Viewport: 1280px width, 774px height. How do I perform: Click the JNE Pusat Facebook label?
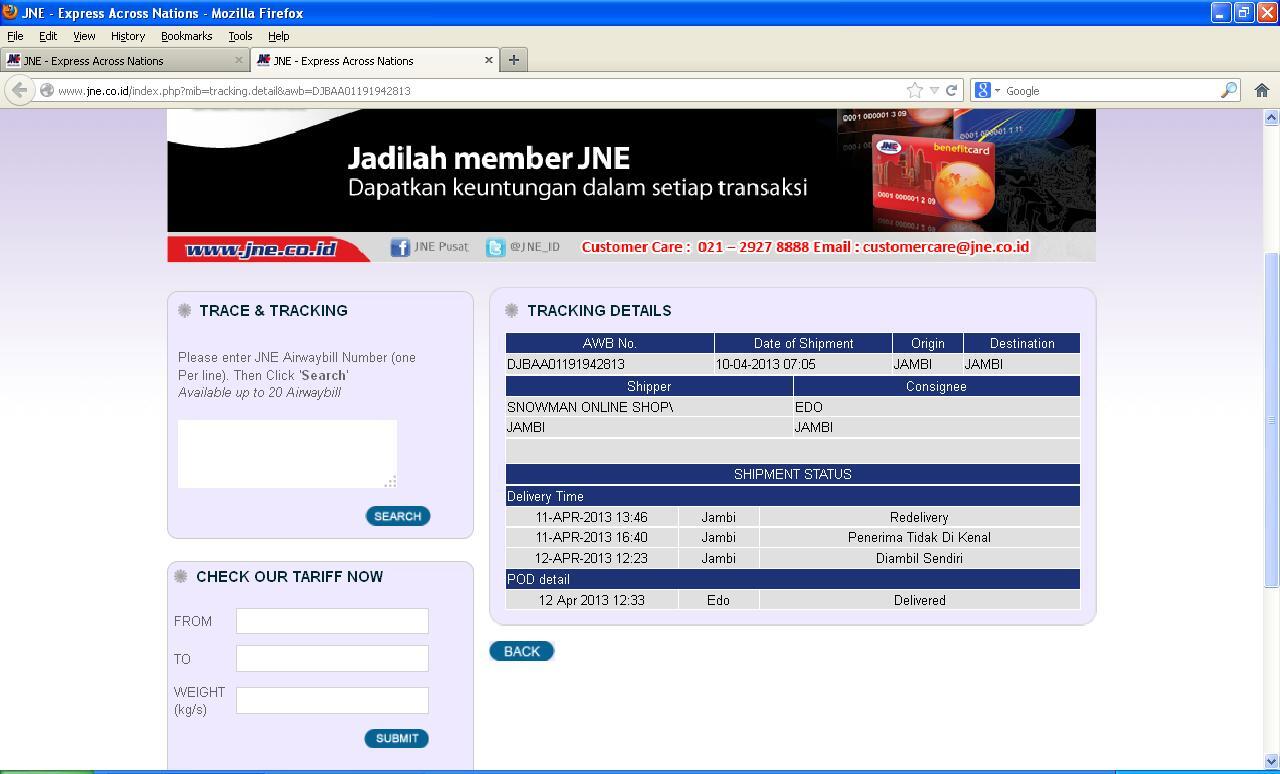click(x=441, y=247)
